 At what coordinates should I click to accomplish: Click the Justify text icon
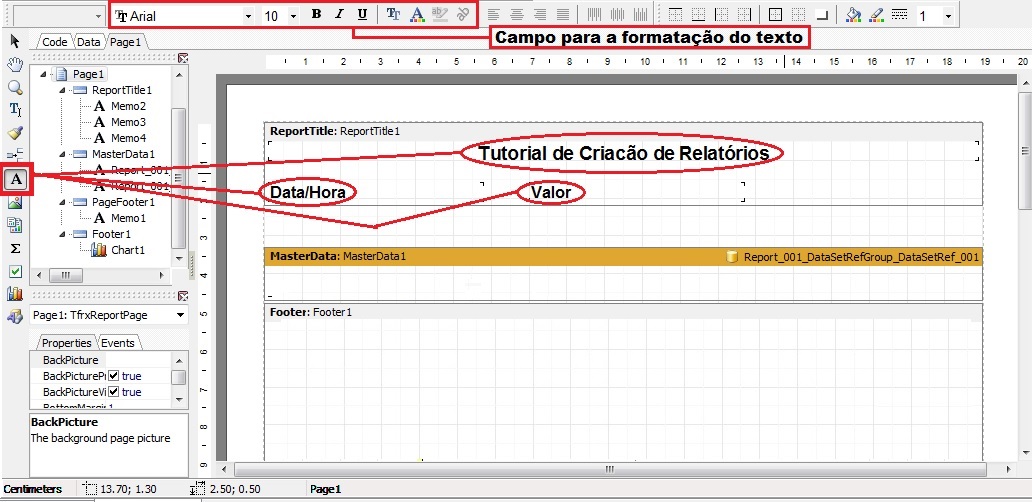coord(563,14)
